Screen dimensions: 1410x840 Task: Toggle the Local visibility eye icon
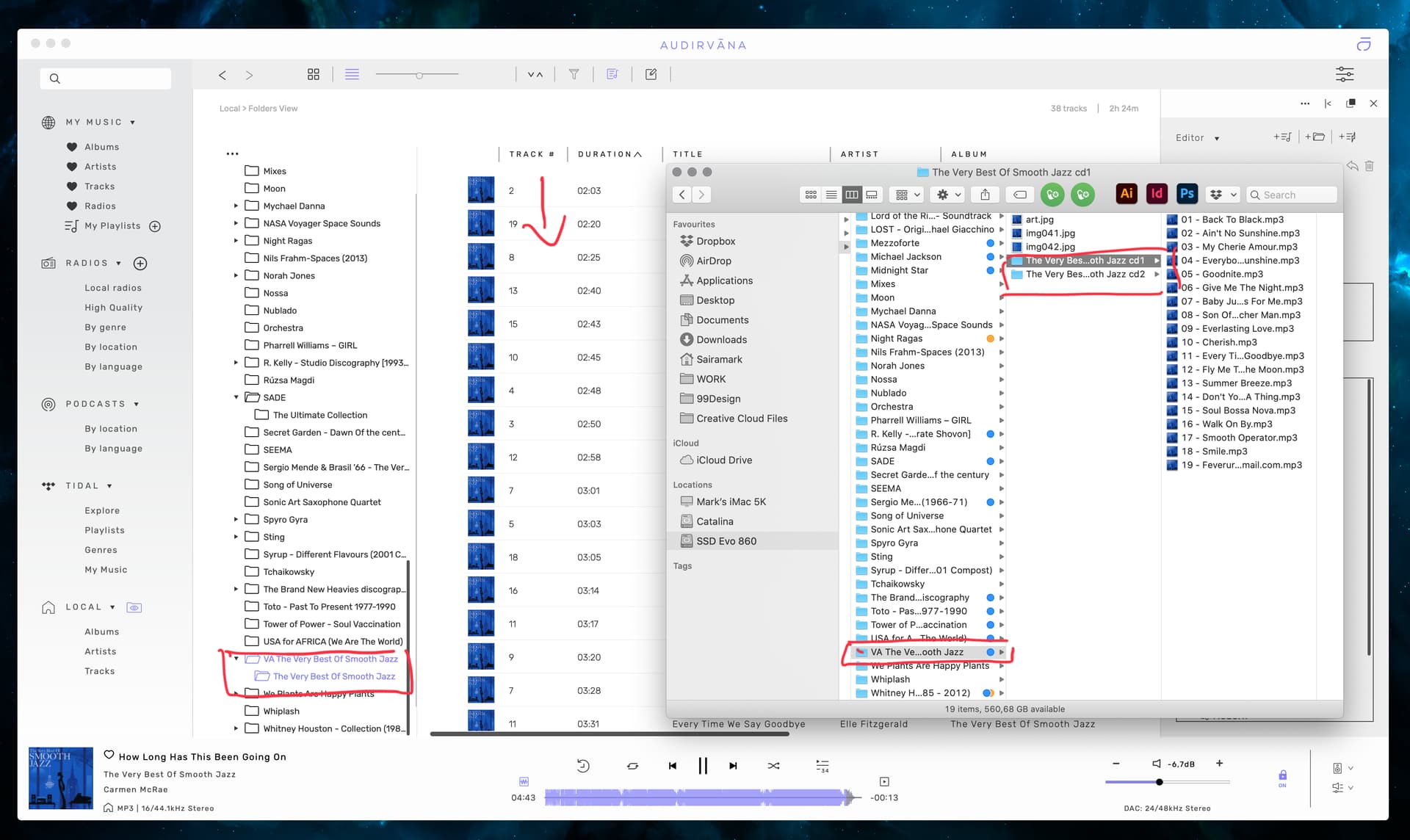pyautogui.click(x=134, y=607)
